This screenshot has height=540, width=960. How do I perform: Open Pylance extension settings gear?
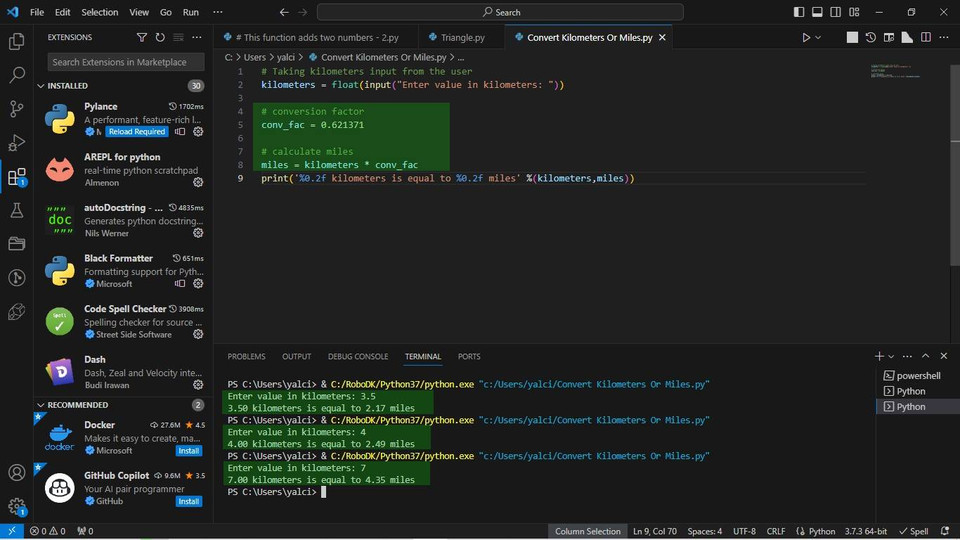point(198,132)
